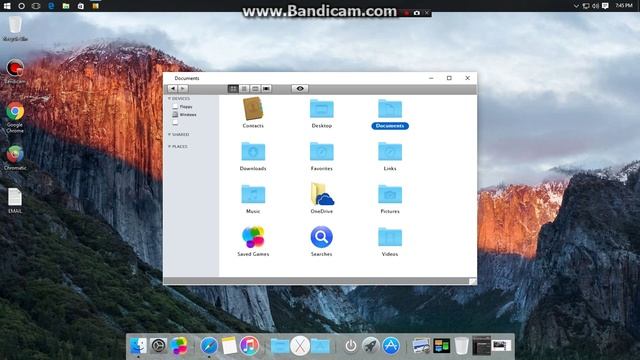Open the Action Center notifications icon
This screenshot has height=360, width=640.
pyautogui.click(x=605, y=6)
